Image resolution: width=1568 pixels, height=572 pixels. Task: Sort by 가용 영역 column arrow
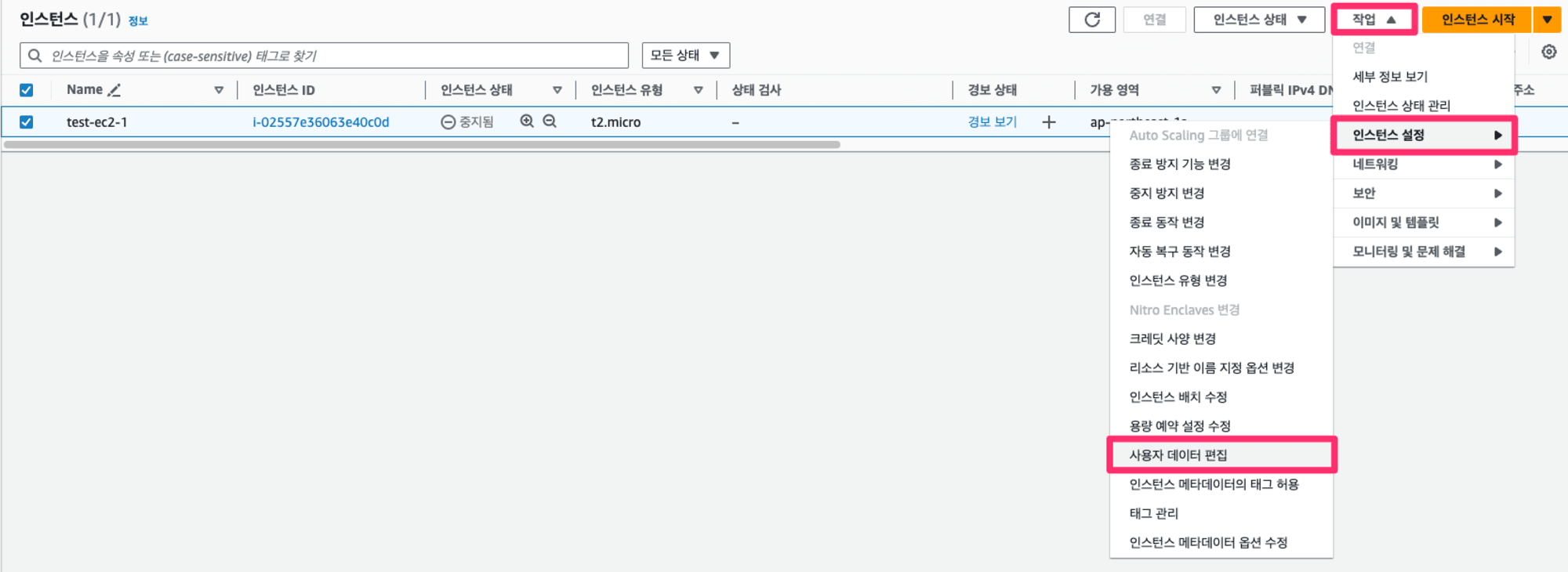(x=1216, y=90)
